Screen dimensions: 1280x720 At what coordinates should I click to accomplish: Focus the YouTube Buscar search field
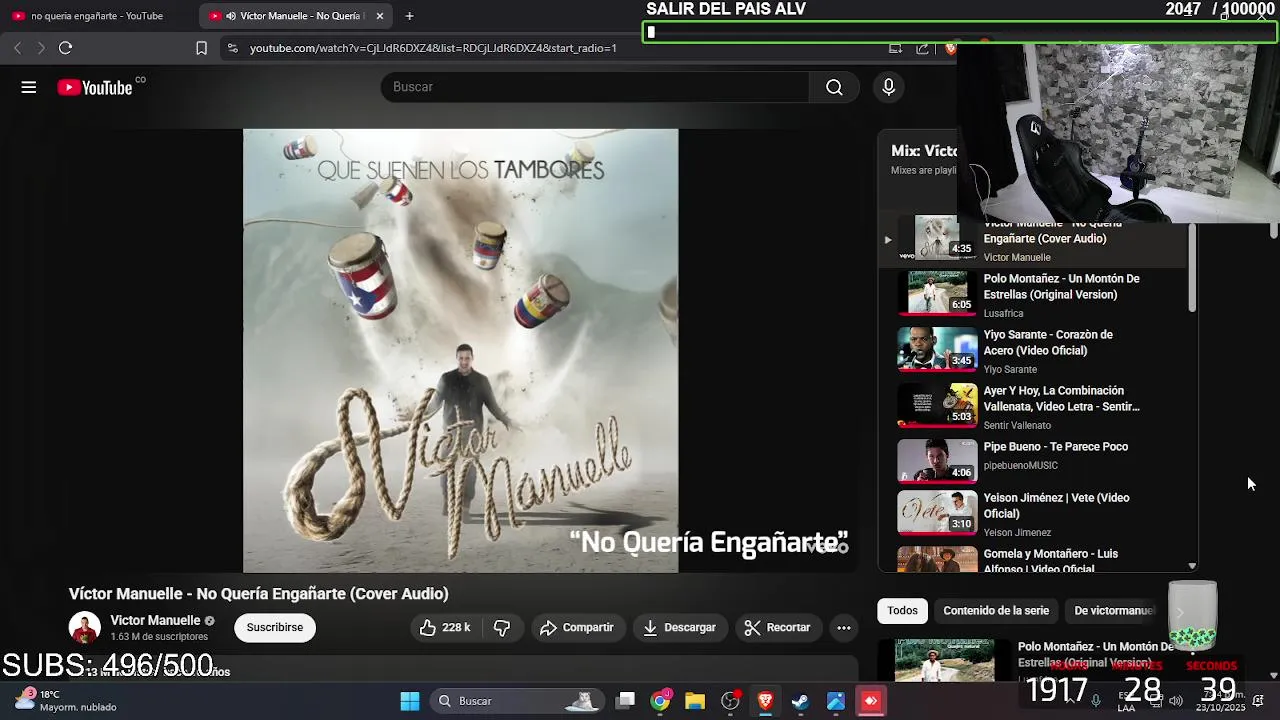click(x=595, y=87)
